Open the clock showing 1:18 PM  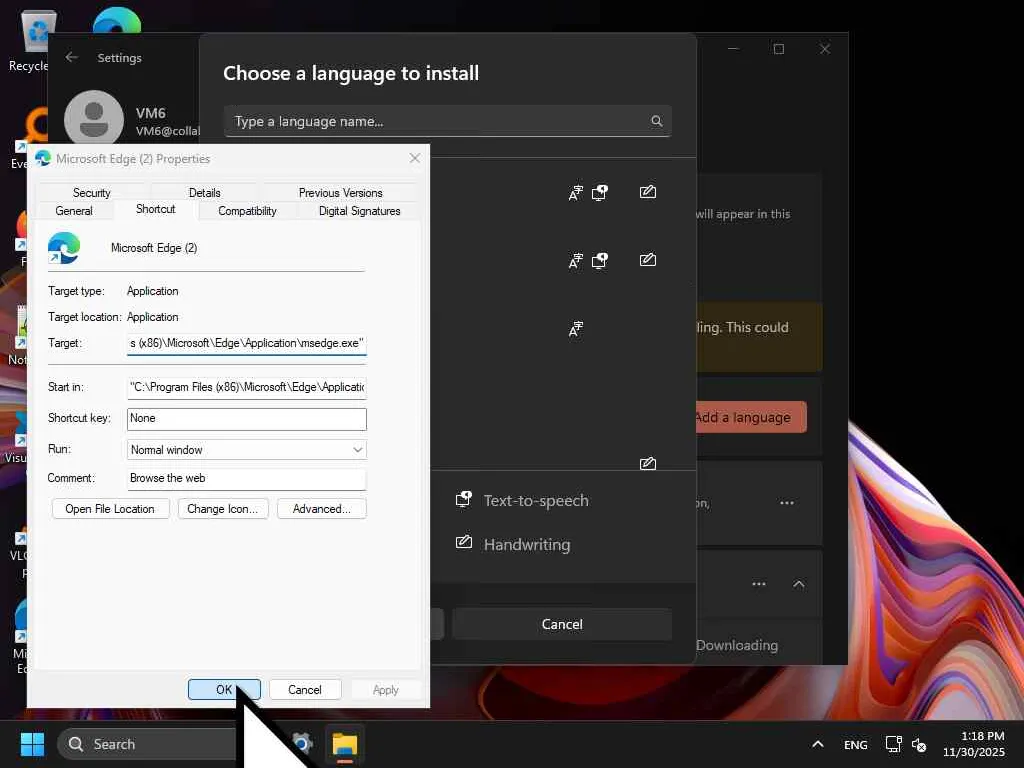974,744
